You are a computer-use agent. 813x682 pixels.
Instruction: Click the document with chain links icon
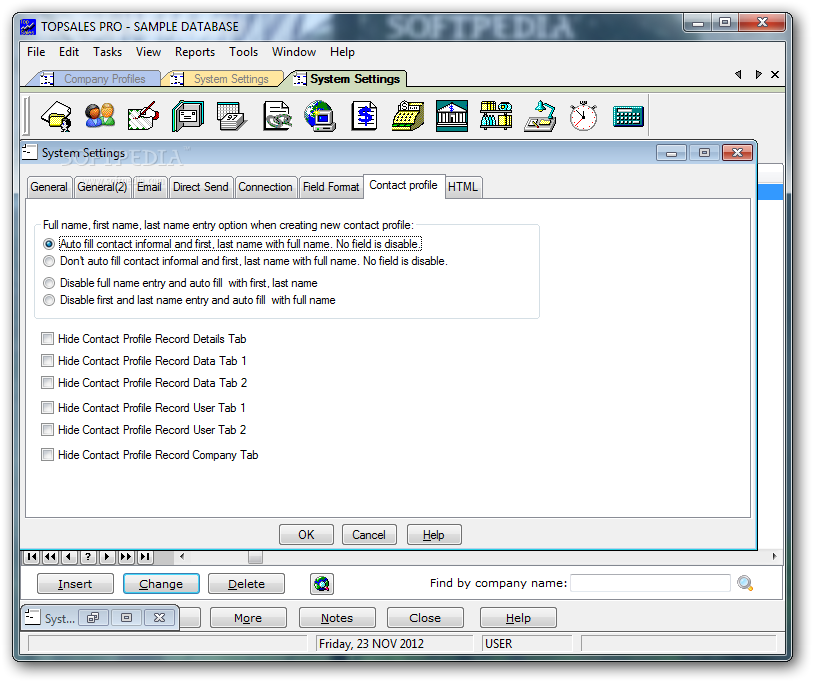(276, 116)
